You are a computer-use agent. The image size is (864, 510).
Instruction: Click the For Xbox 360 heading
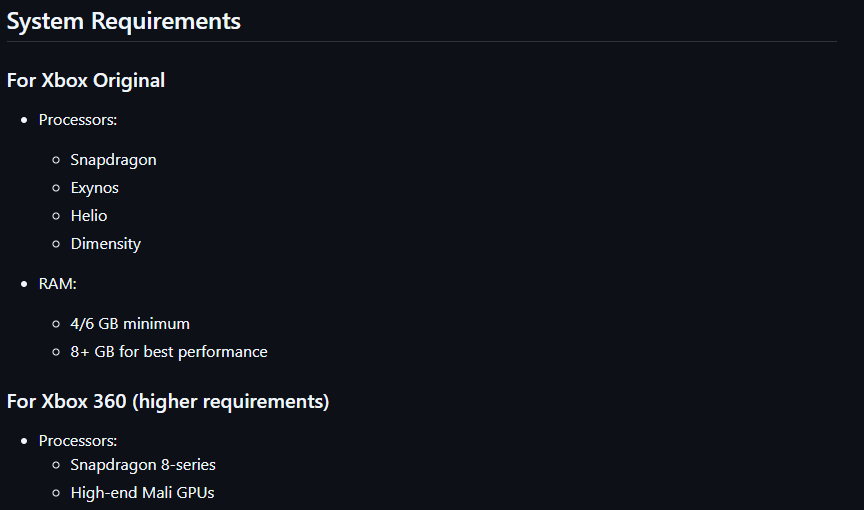coord(168,402)
